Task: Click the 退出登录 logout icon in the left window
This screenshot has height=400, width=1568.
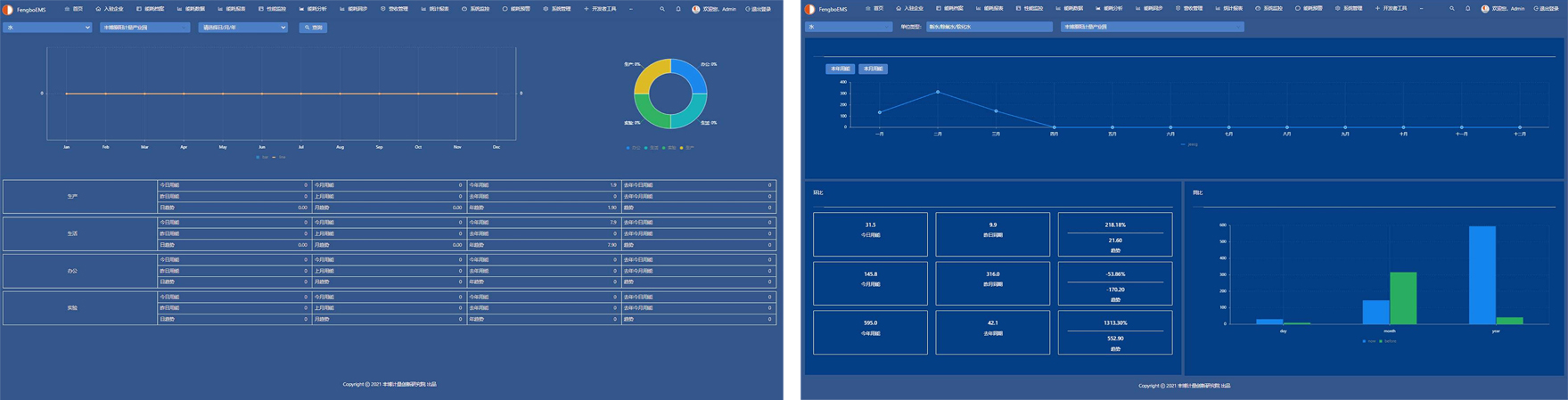Action: [748, 9]
